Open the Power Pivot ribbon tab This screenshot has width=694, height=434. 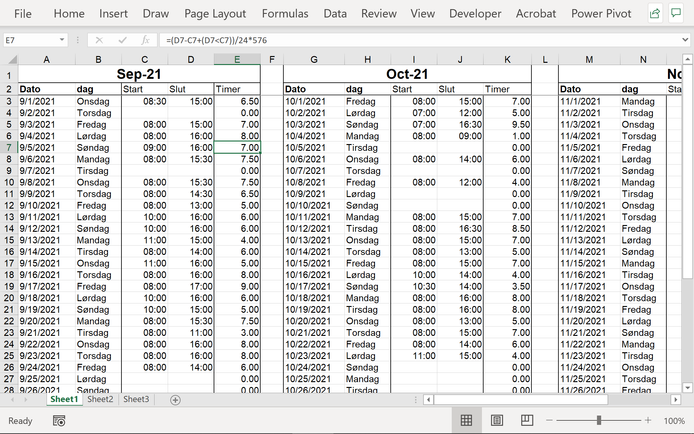coord(601,14)
